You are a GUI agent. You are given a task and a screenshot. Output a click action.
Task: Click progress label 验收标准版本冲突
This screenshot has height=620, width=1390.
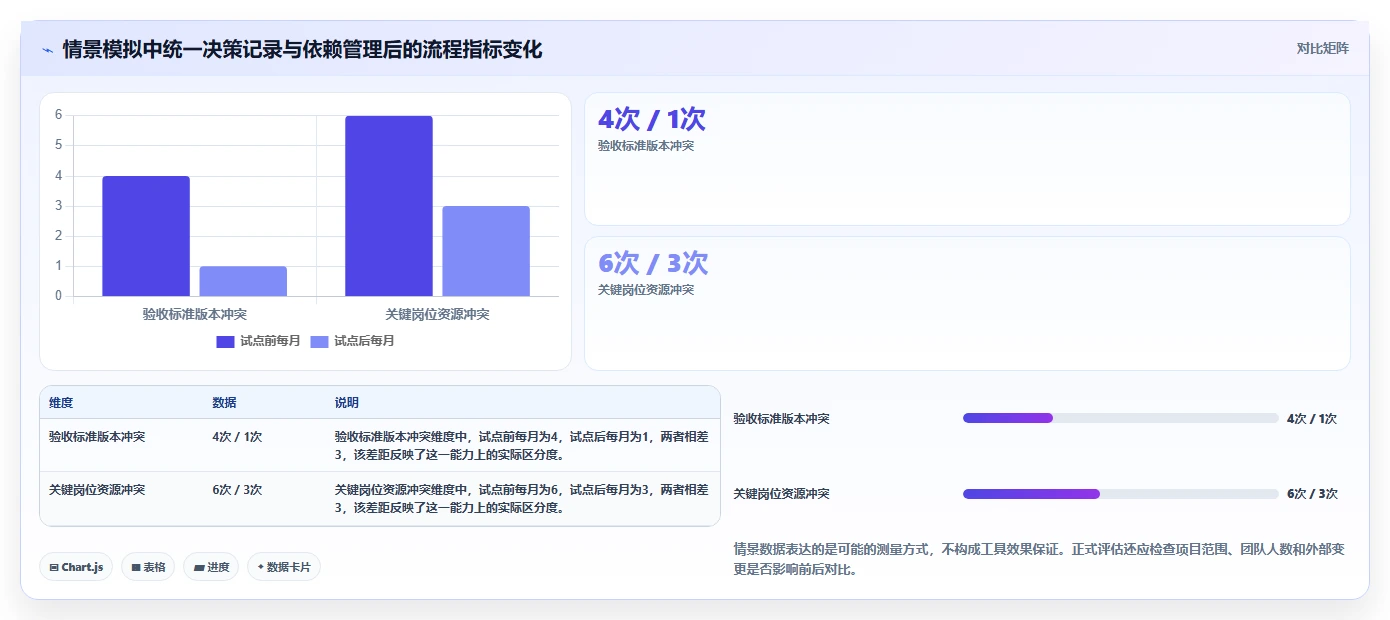point(782,419)
